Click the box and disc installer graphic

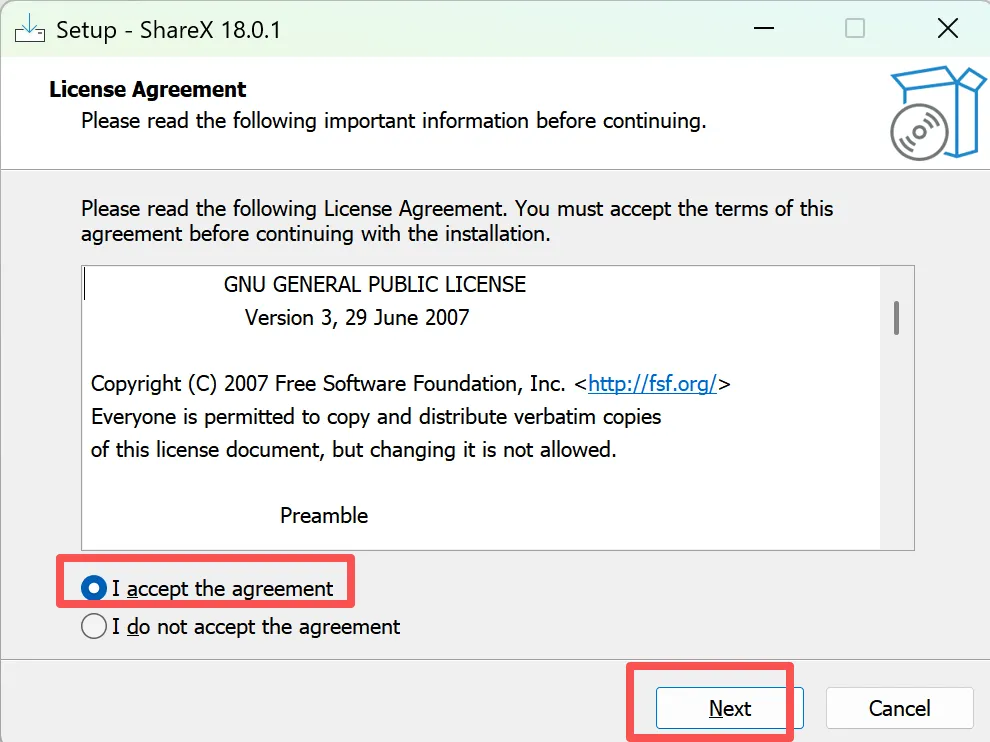938,113
